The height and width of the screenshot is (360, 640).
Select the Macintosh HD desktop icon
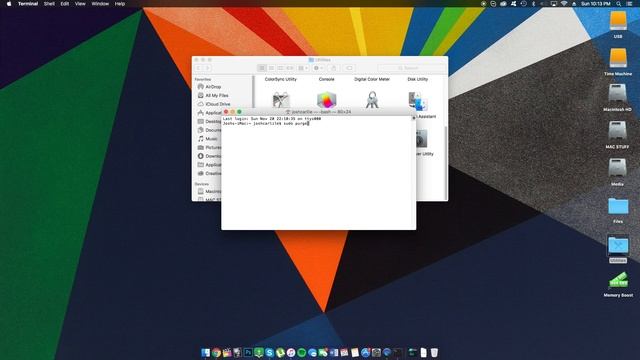pyautogui.click(x=618, y=93)
